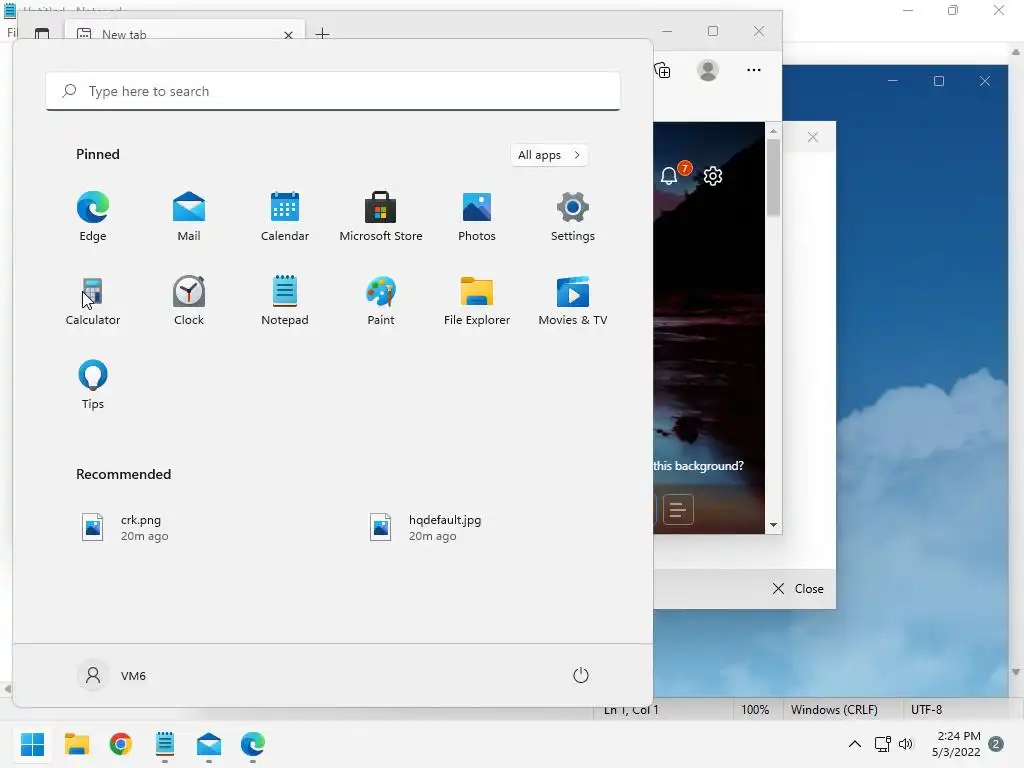Open the network status tray icon

pos(882,744)
